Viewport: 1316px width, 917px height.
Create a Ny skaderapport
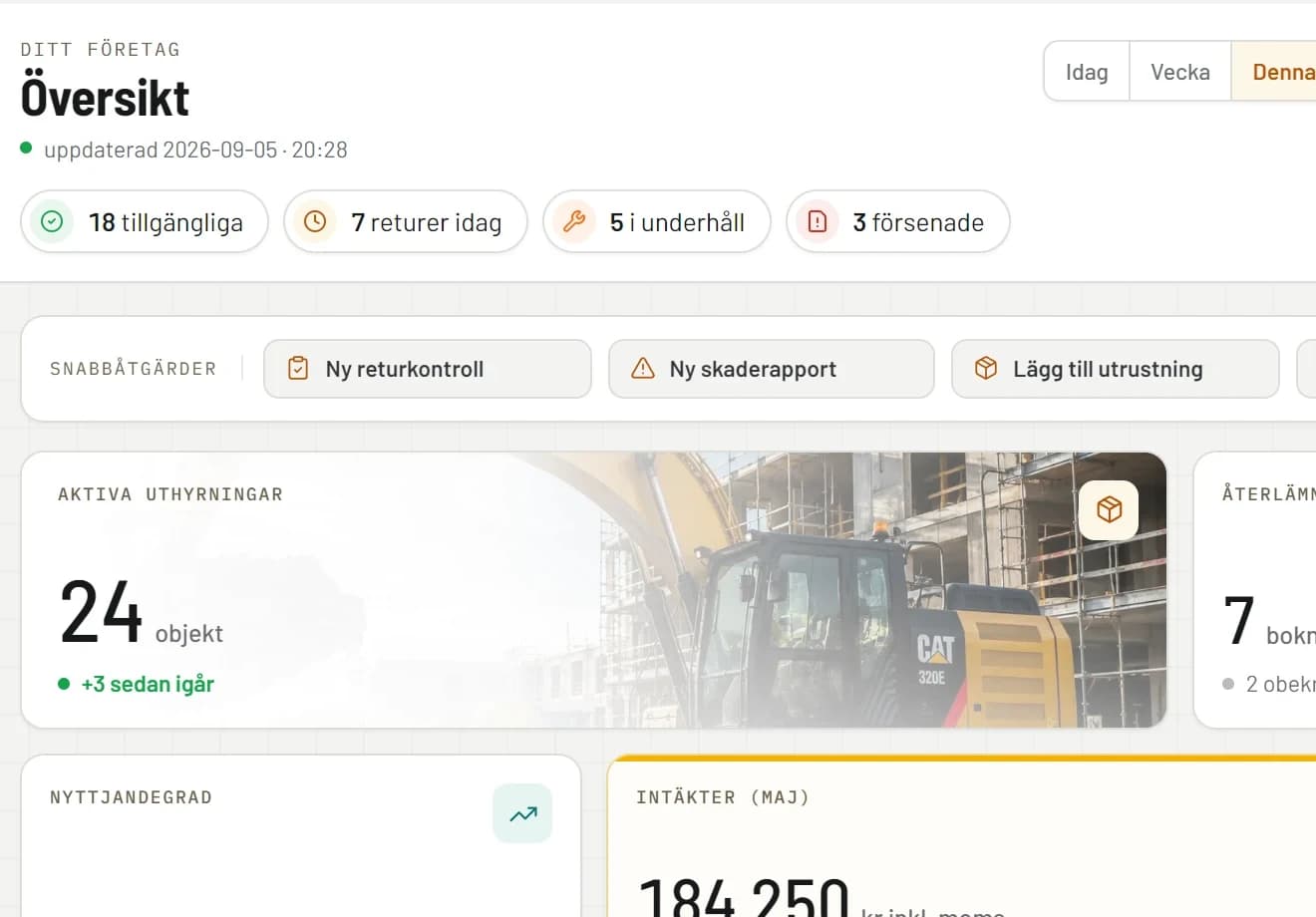click(772, 369)
